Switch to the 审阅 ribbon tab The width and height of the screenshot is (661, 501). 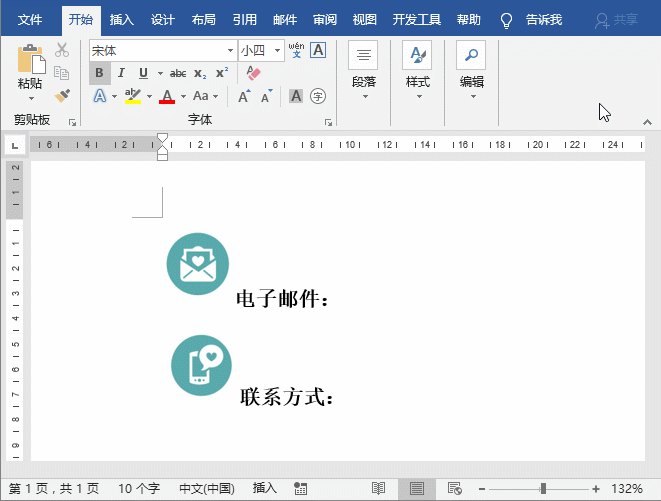coord(324,19)
